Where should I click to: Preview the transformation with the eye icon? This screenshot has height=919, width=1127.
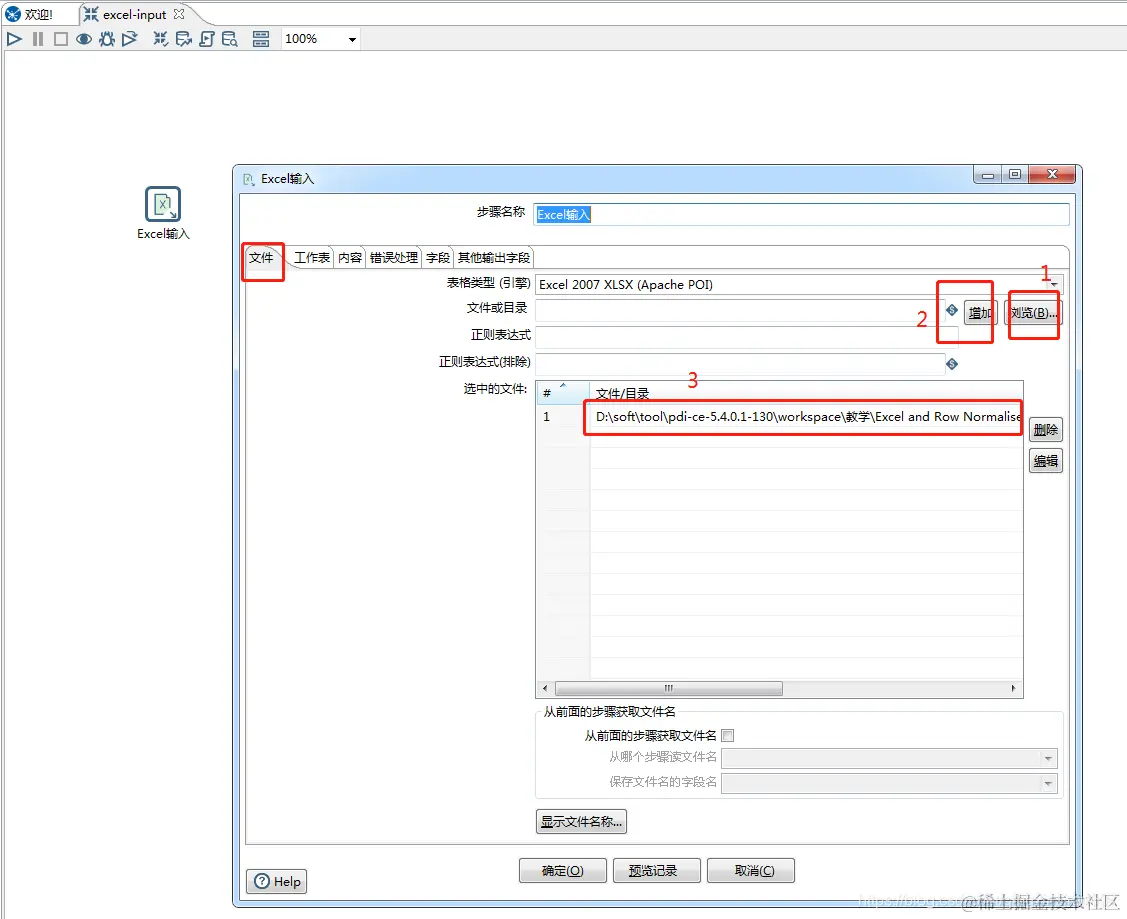[83, 39]
